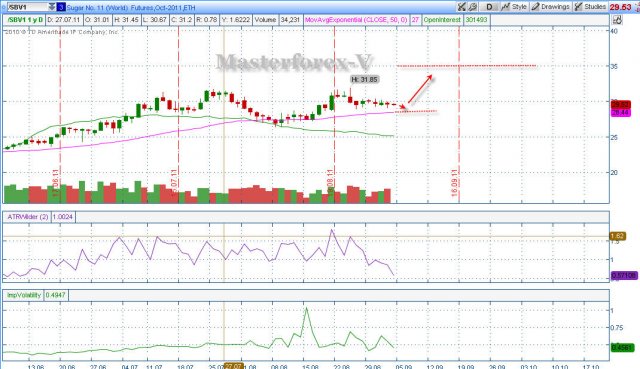Click the green 0.4561 volatility axis label
The image size is (640, 369).
[x=622, y=348]
